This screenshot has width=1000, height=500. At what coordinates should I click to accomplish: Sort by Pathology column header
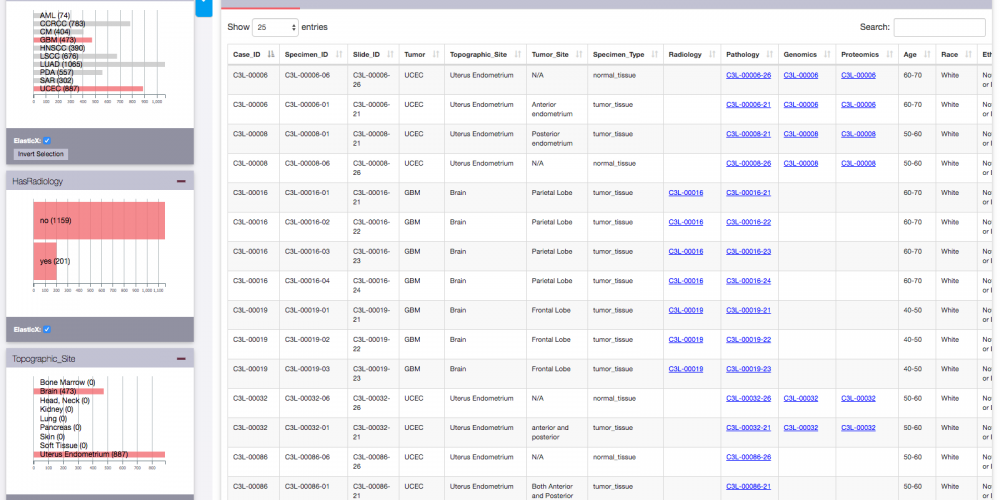pyautogui.click(x=749, y=55)
